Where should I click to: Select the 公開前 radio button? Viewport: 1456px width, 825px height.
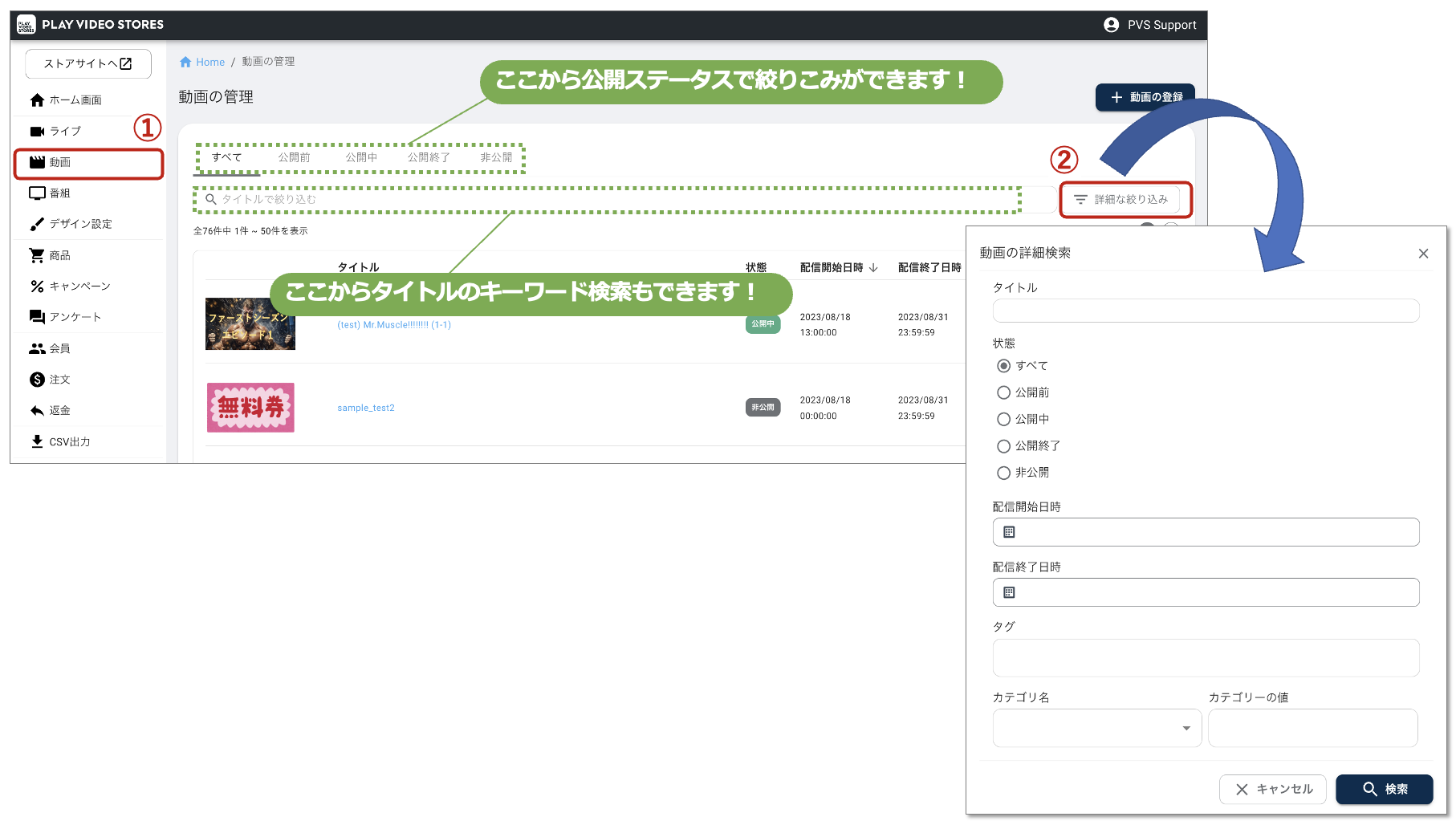point(1003,392)
